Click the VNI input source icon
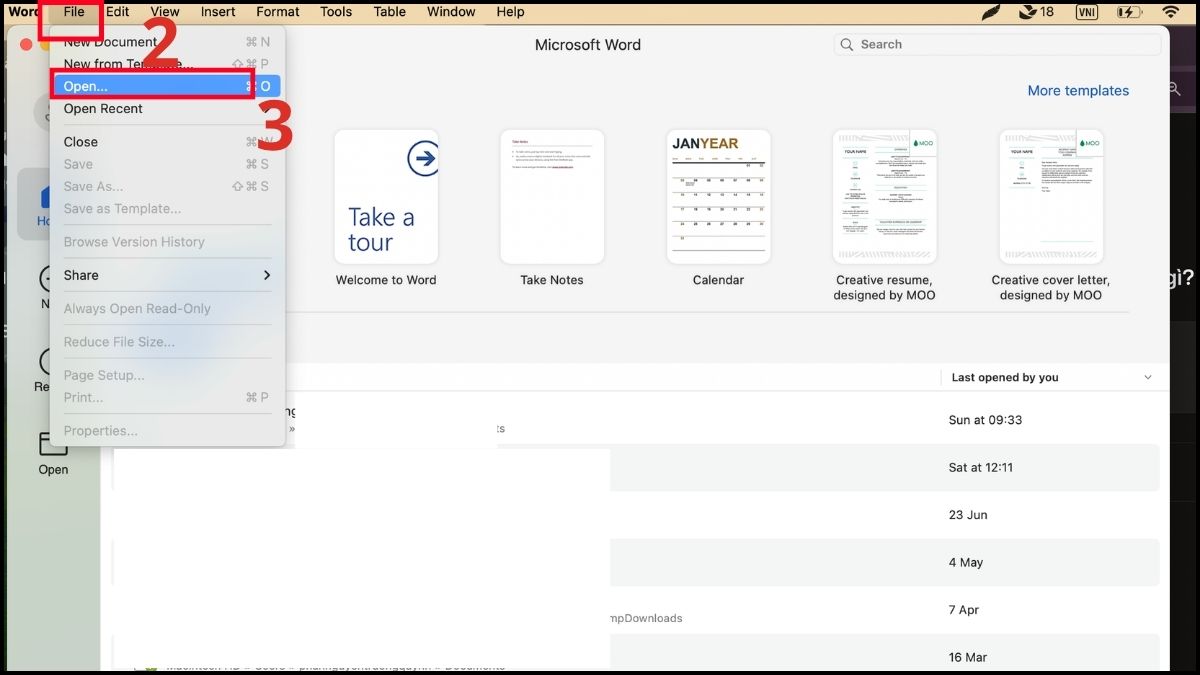Image resolution: width=1200 pixels, height=675 pixels. (x=1087, y=12)
